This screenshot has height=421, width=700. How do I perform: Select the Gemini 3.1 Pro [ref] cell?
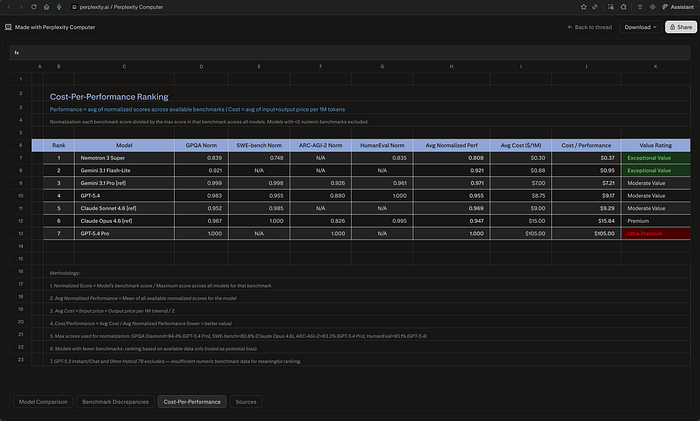(x=124, y=183)
